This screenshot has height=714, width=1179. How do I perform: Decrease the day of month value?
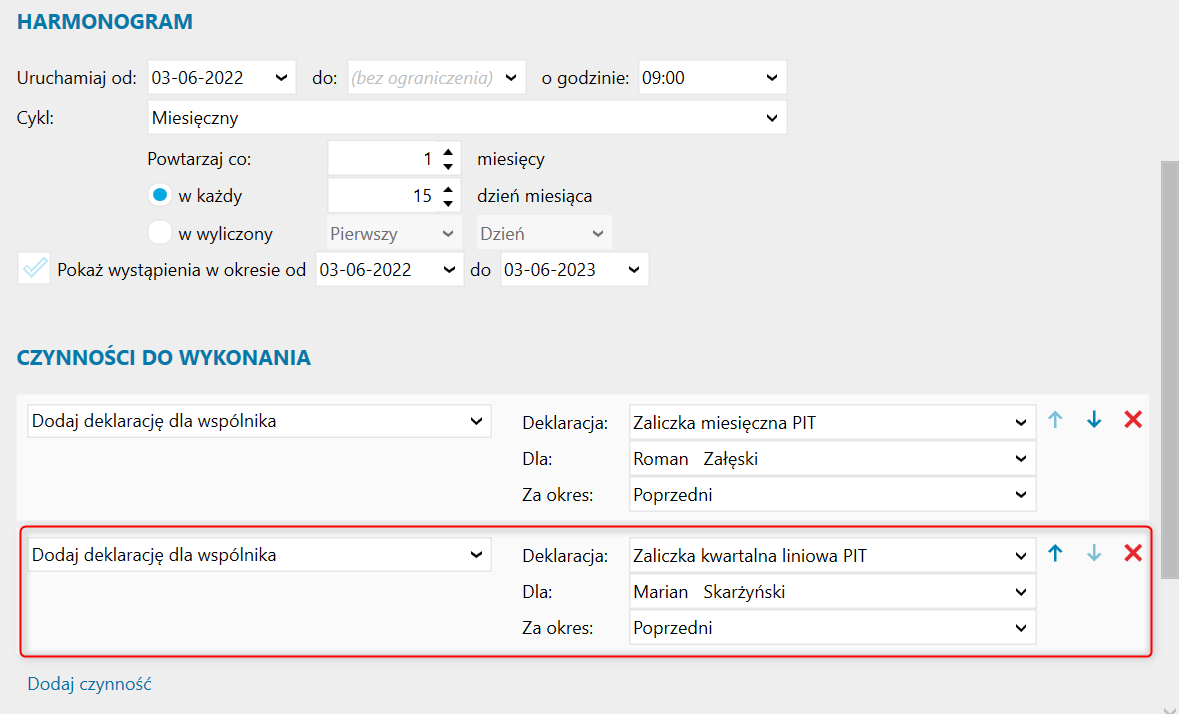(x=448, y=202)
